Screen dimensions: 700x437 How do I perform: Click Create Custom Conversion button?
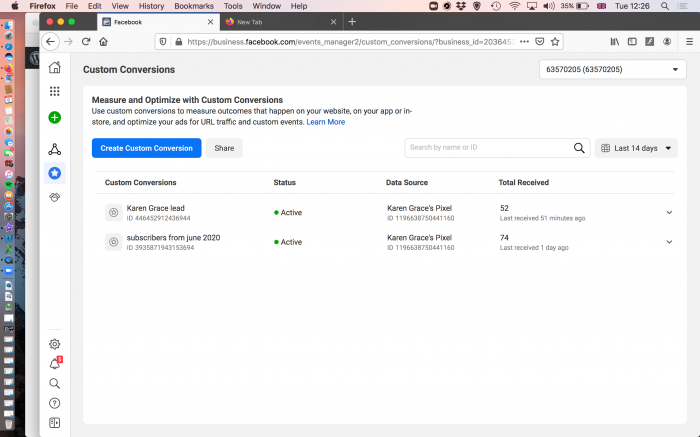point(146,148)
